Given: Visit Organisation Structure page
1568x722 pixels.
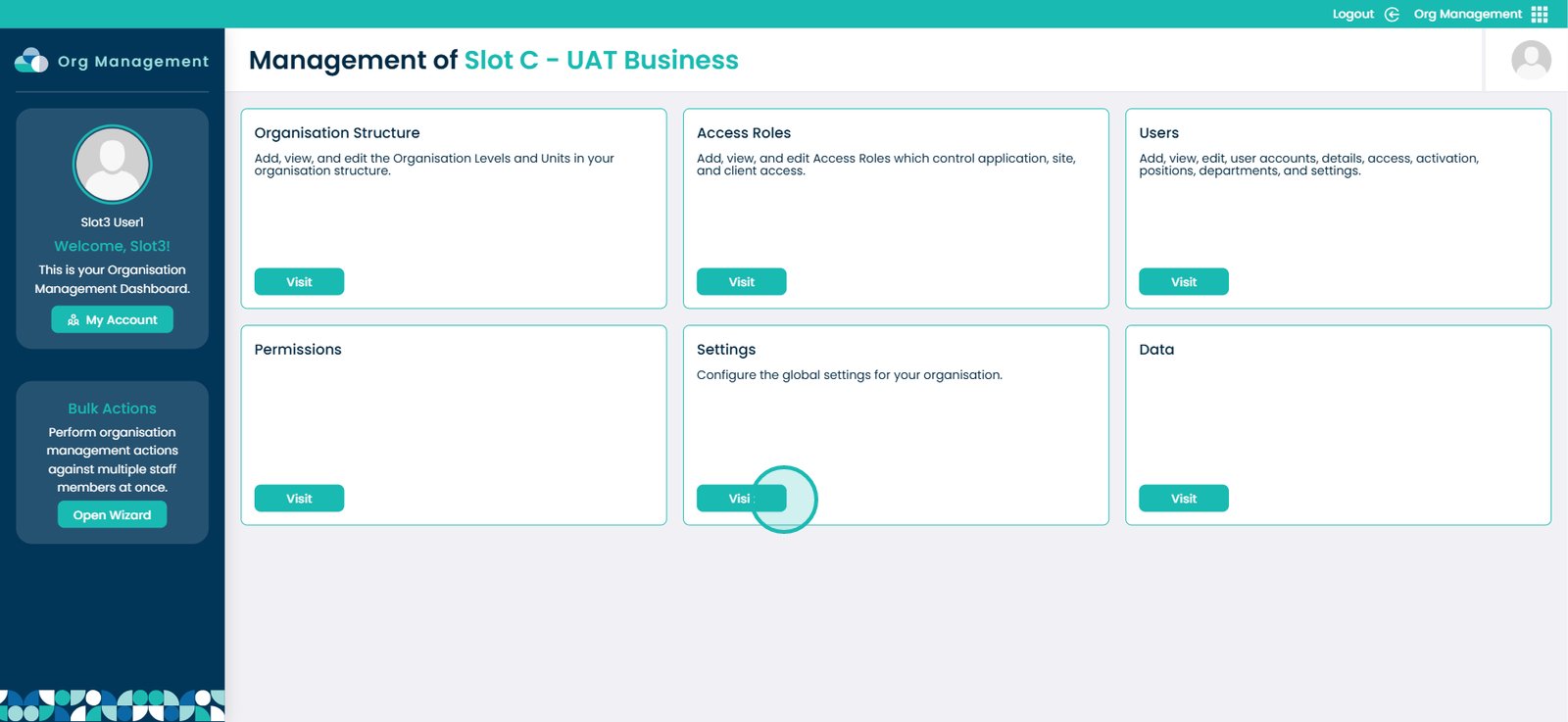Looking at the screenshot, I should [299, 281].
